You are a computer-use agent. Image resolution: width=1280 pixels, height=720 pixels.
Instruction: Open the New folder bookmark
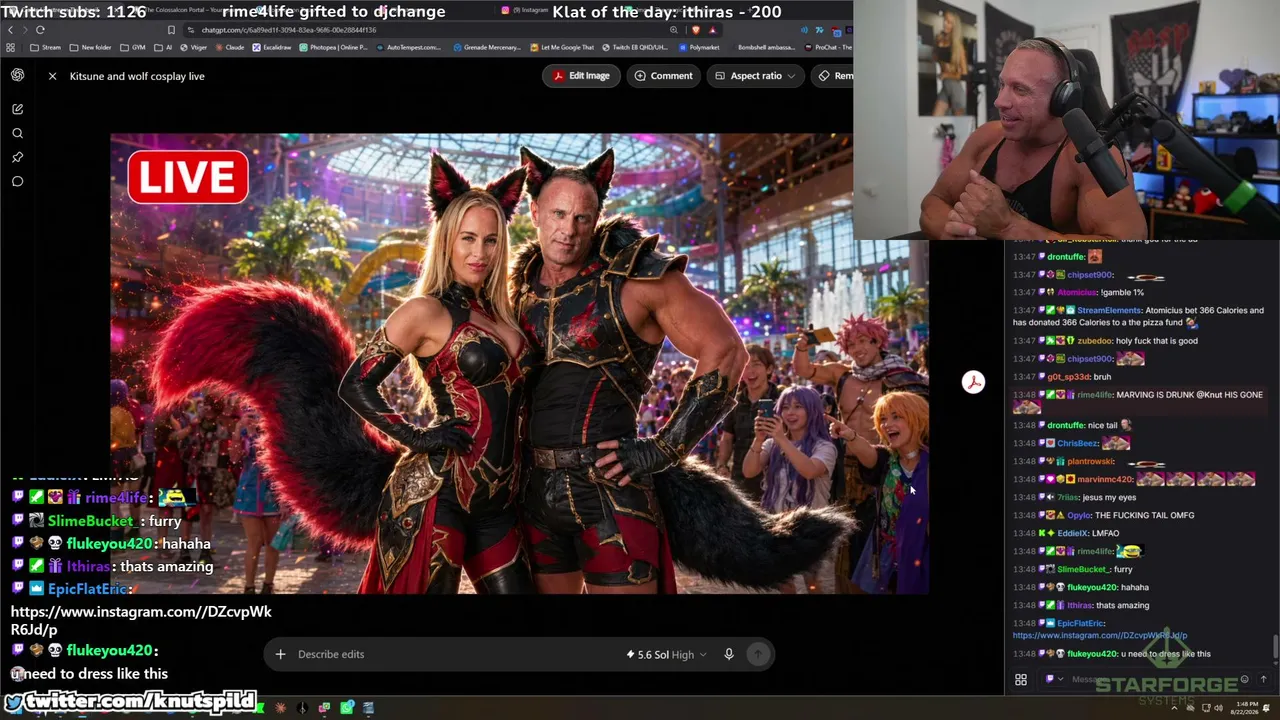(x=90, y=47)
